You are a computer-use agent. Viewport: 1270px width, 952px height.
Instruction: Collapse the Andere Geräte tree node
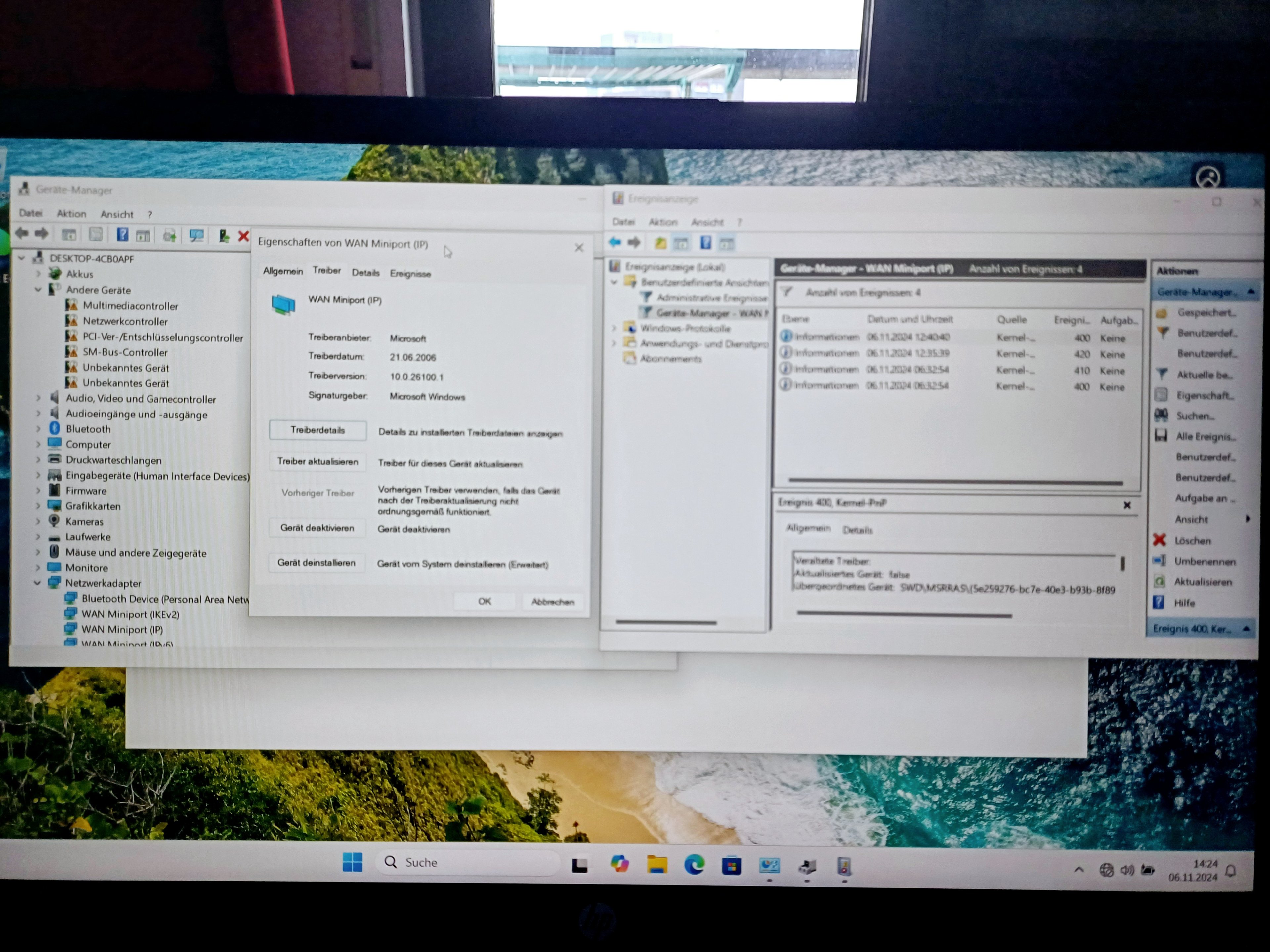38,290
